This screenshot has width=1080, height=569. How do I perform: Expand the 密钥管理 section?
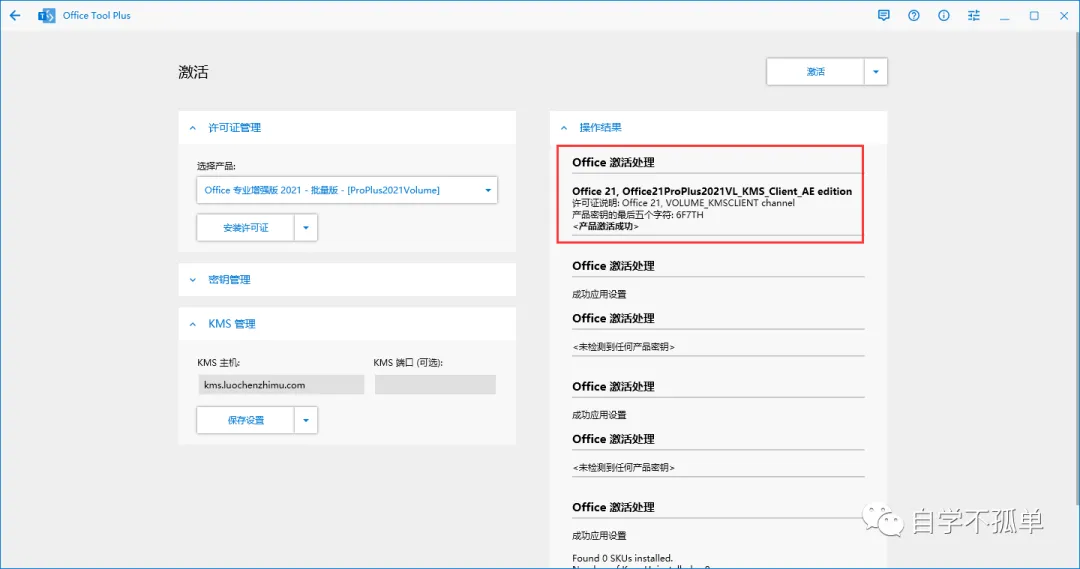click(193, 280)
